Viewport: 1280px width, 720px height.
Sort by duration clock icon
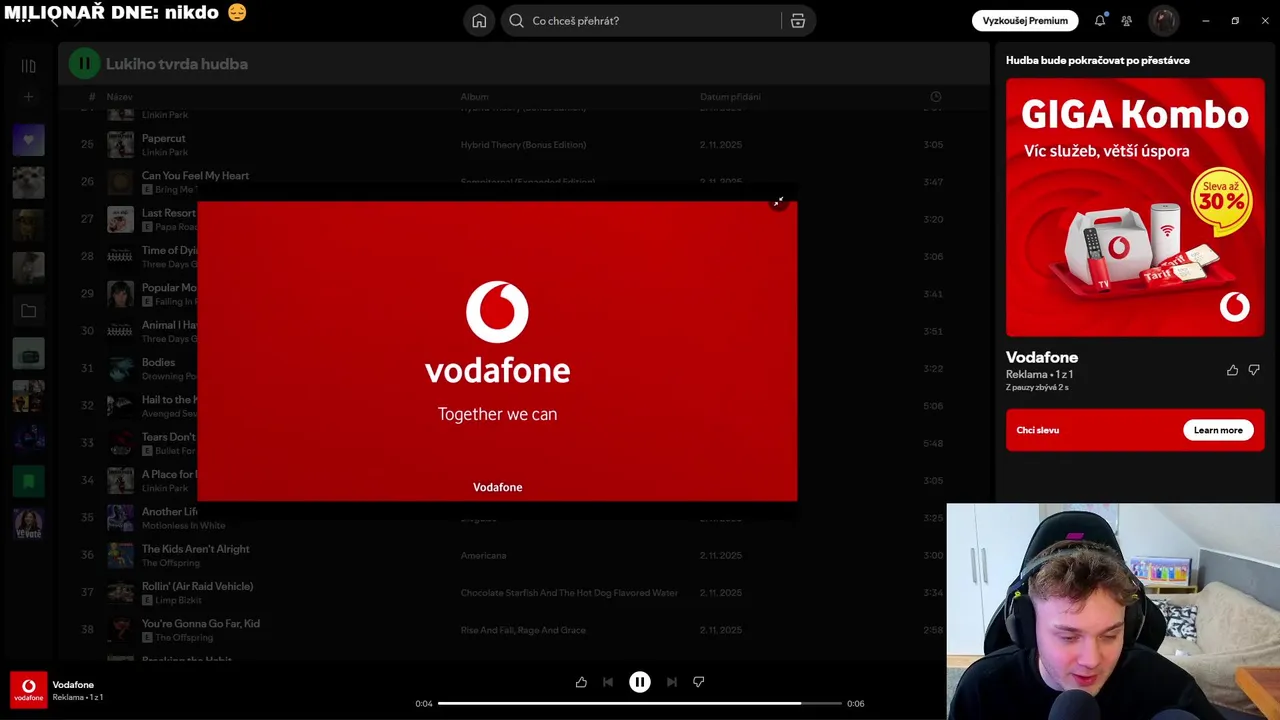tap(935, 97)
